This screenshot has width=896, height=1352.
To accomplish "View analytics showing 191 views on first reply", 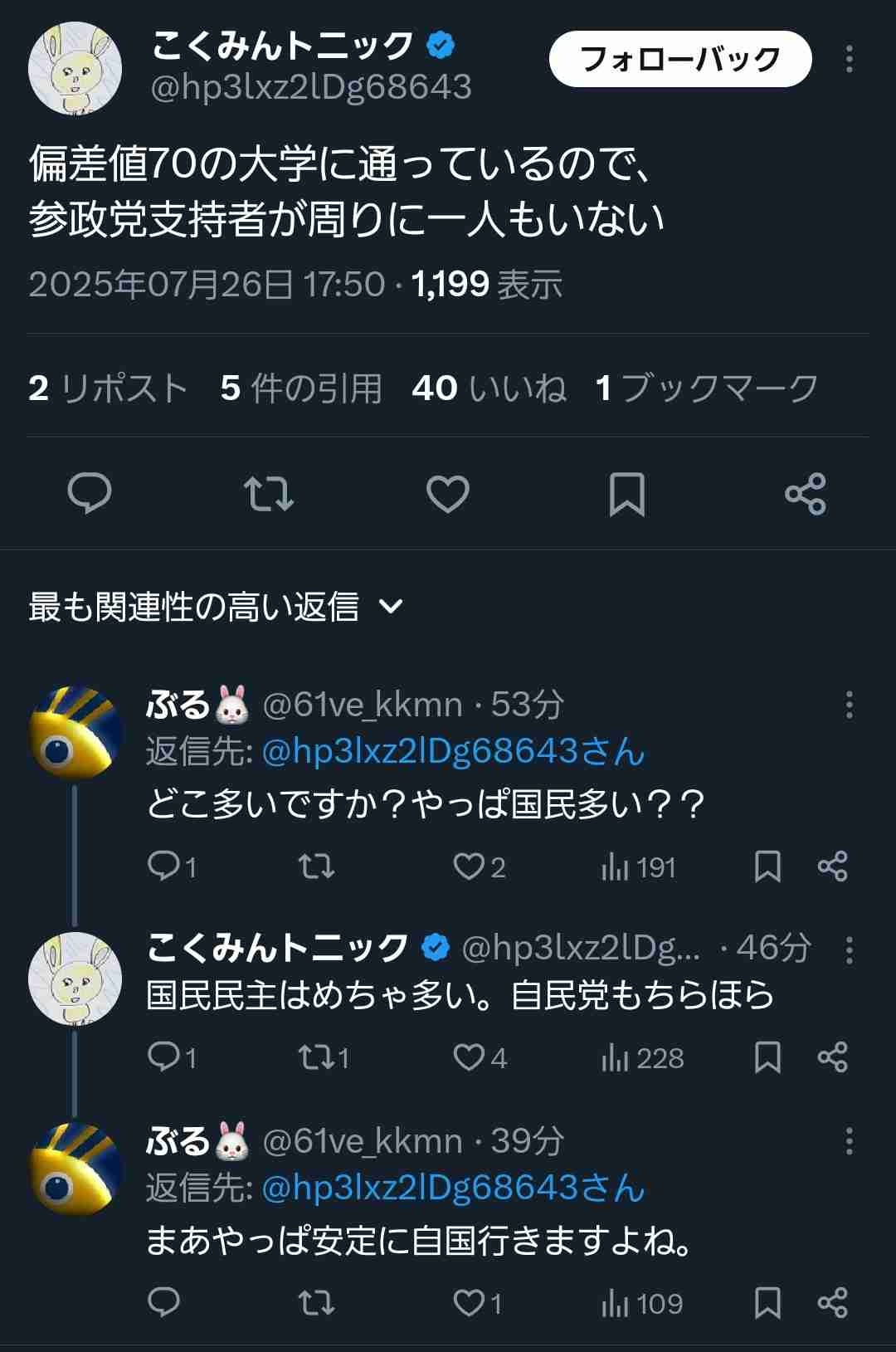I will (x=638, y=867).
